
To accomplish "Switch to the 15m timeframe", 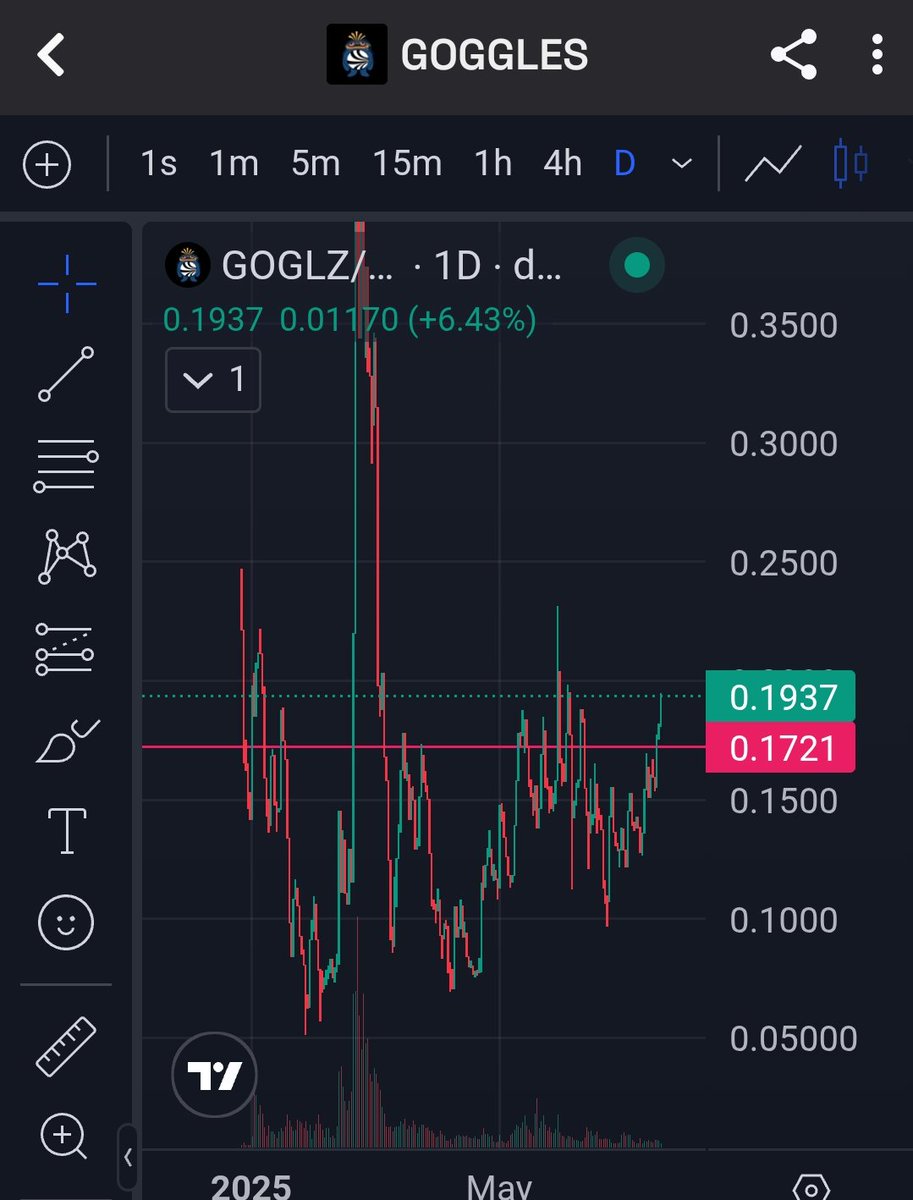I will [x=407, y=163].
